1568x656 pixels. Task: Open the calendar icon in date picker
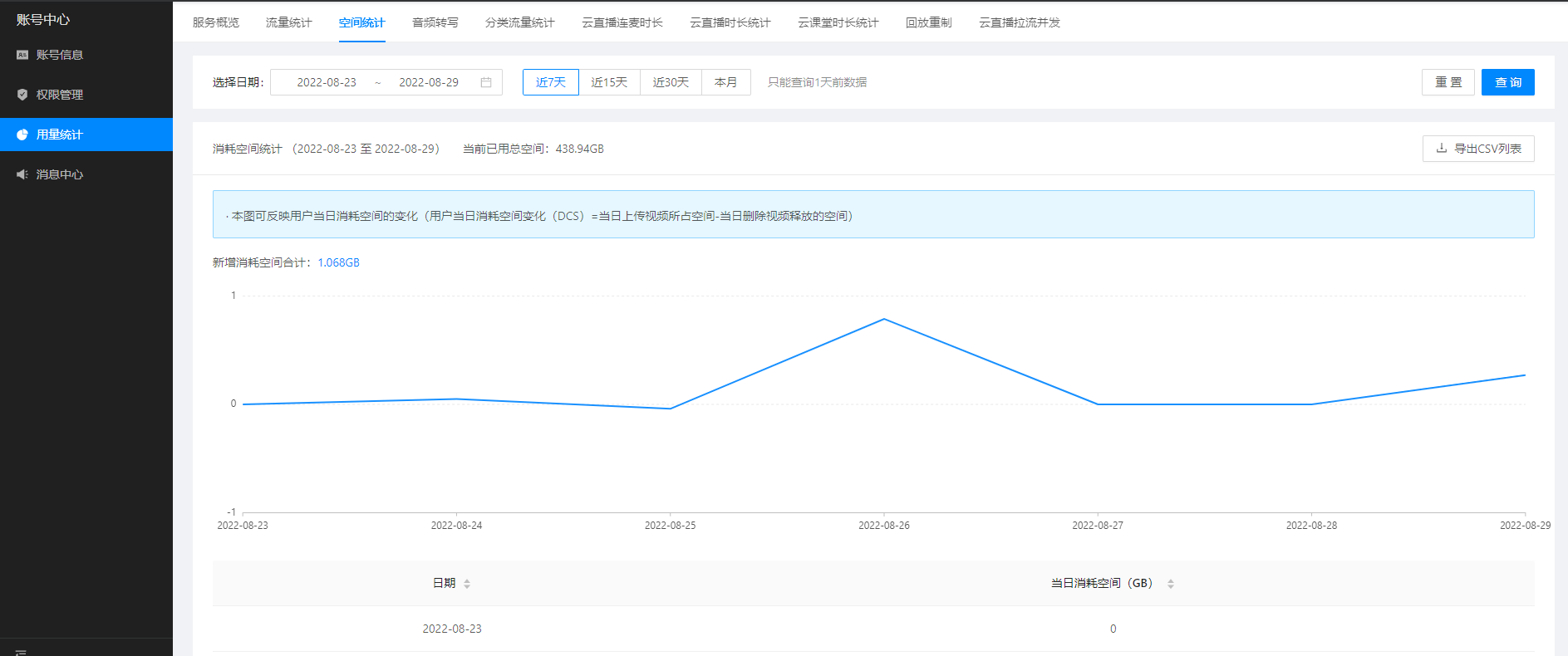tap(486, 82)
